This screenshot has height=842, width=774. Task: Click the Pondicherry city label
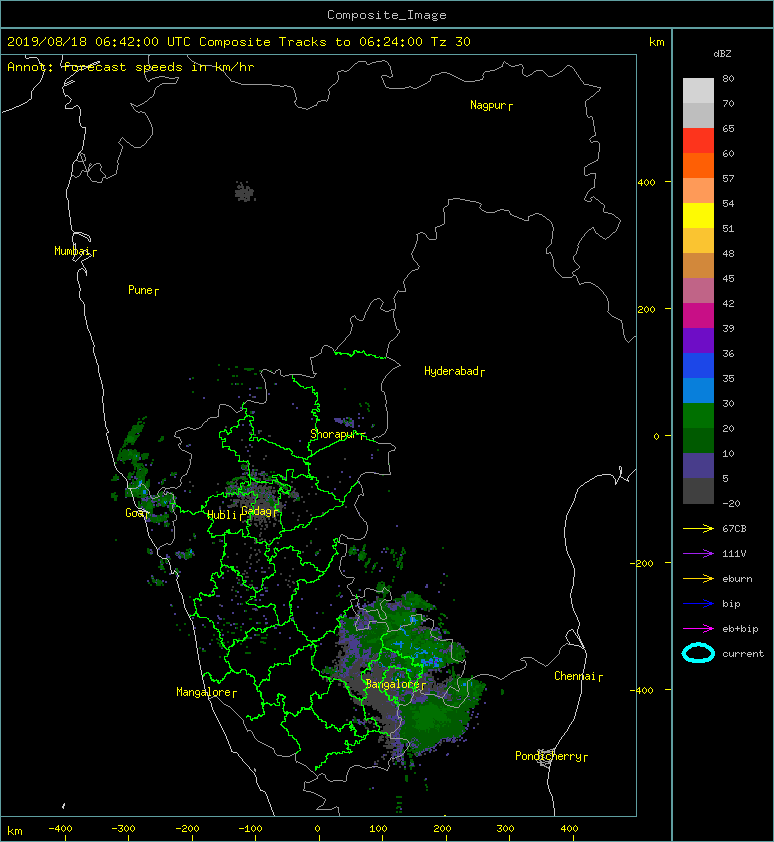(551, 757)
